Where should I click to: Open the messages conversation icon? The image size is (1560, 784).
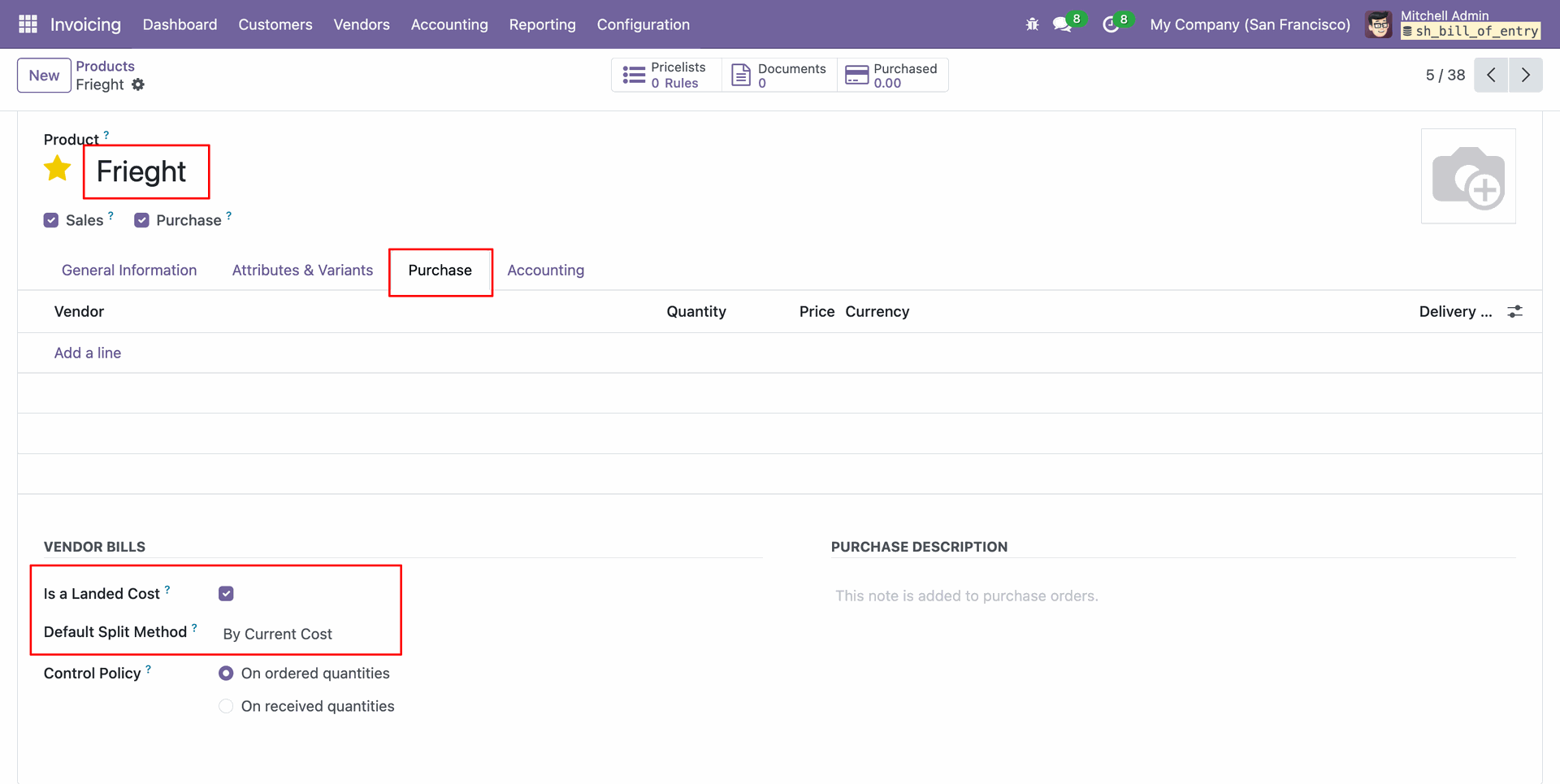(x=1062, y=24)
